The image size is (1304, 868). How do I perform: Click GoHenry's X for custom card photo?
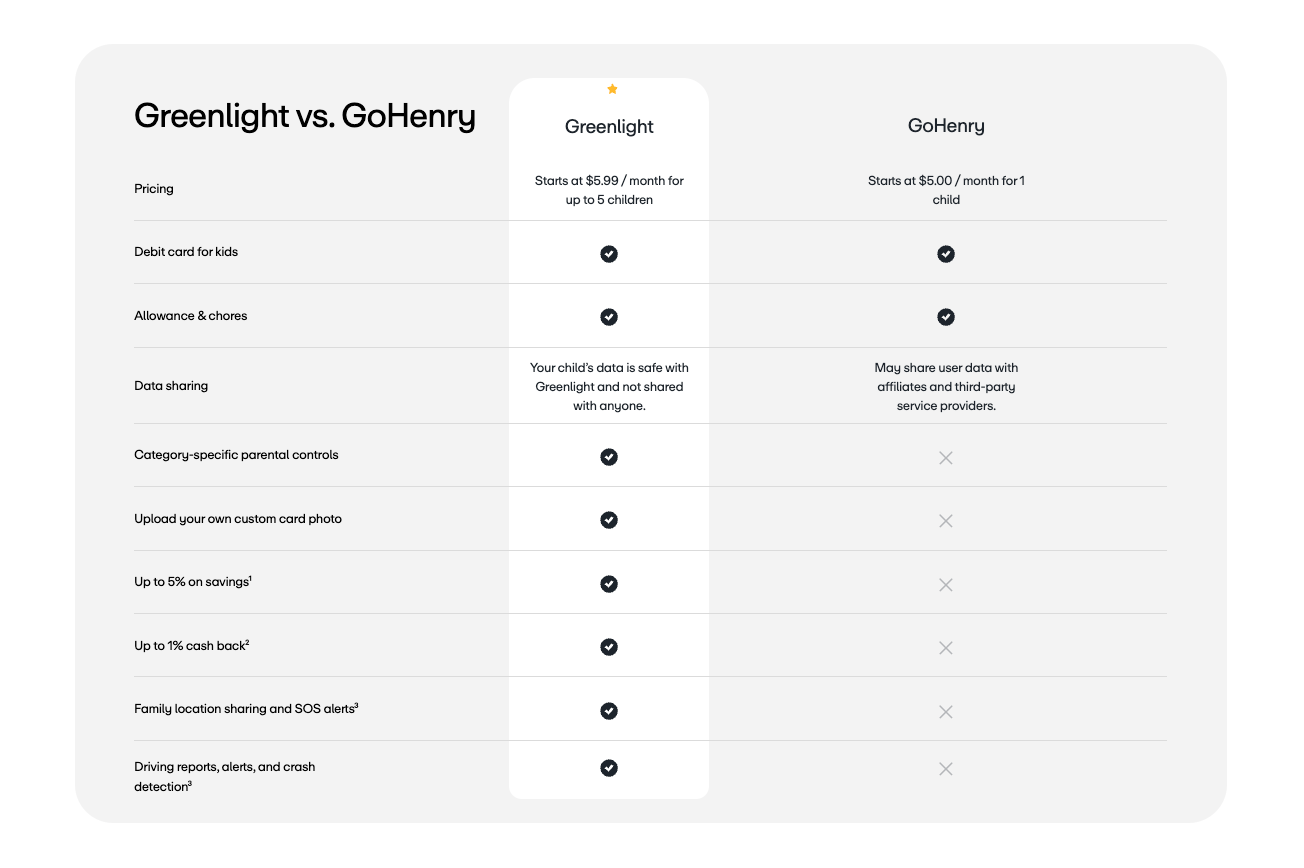click(946, 521)
